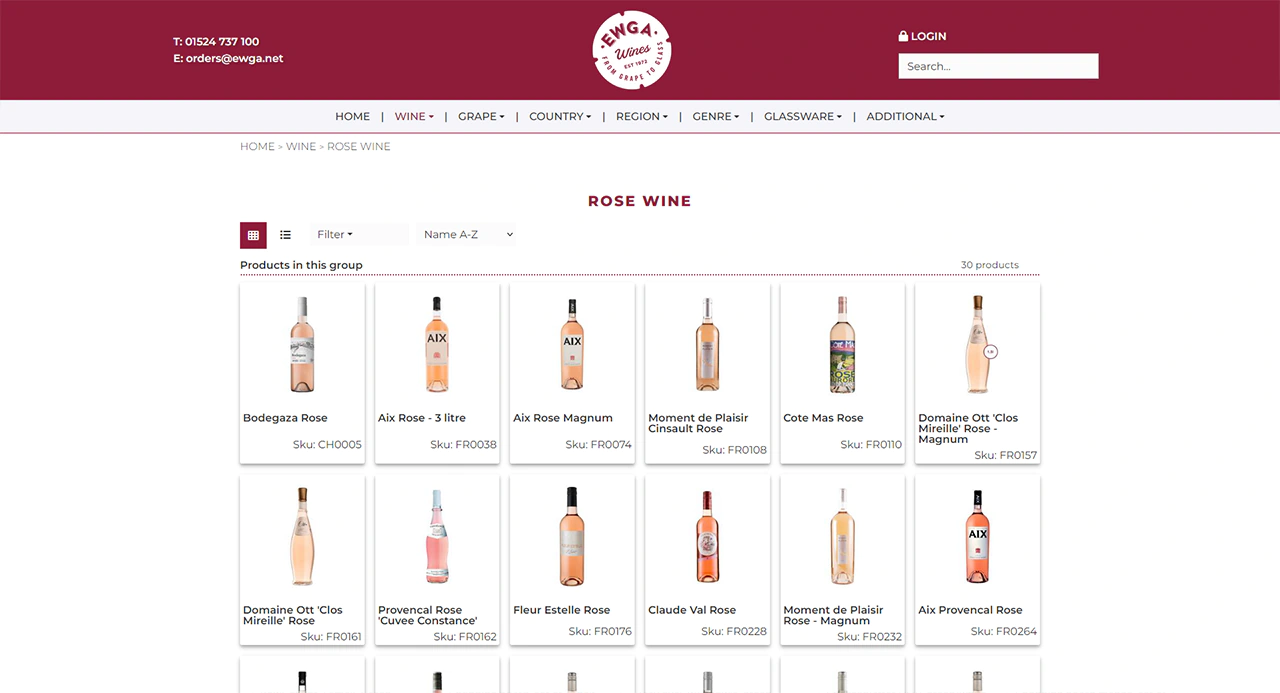Expand the GENRE menu
Screen dimensions: 1280x693
coord(716,116)
